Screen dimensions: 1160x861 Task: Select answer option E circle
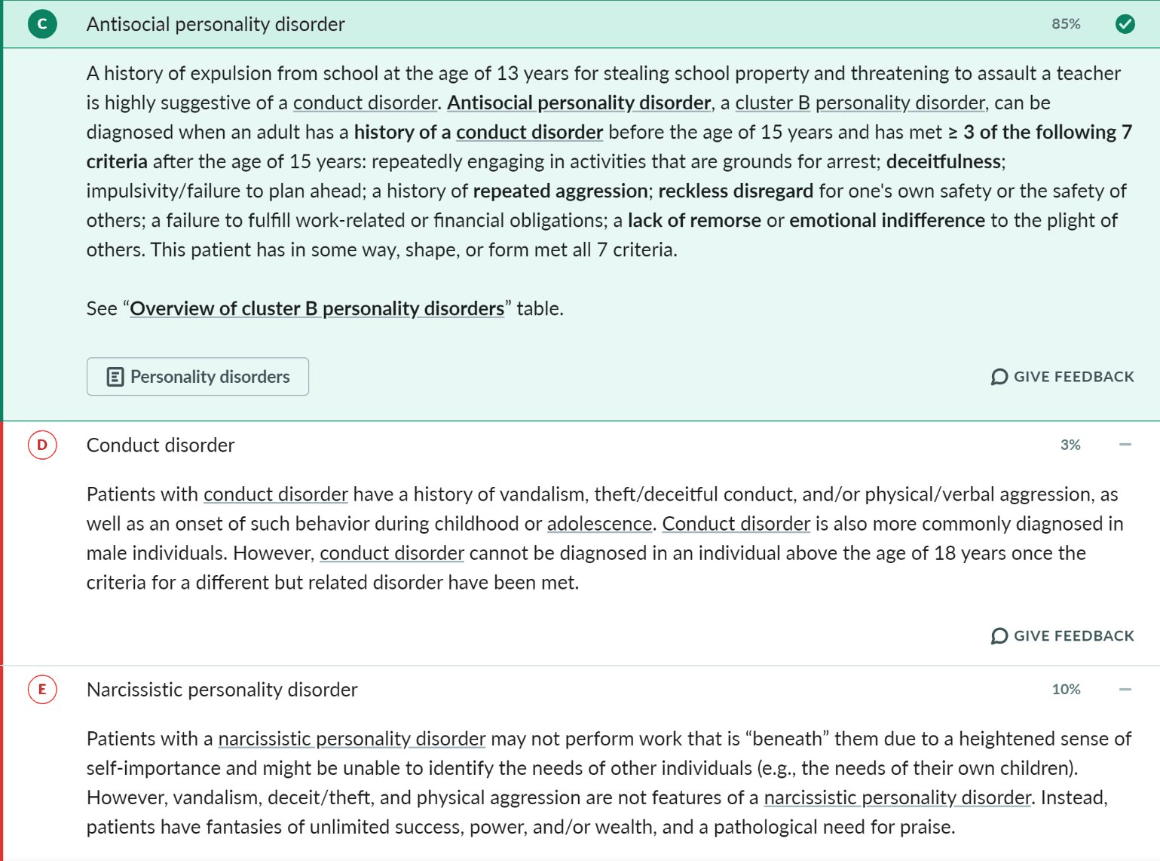[42, 689]
